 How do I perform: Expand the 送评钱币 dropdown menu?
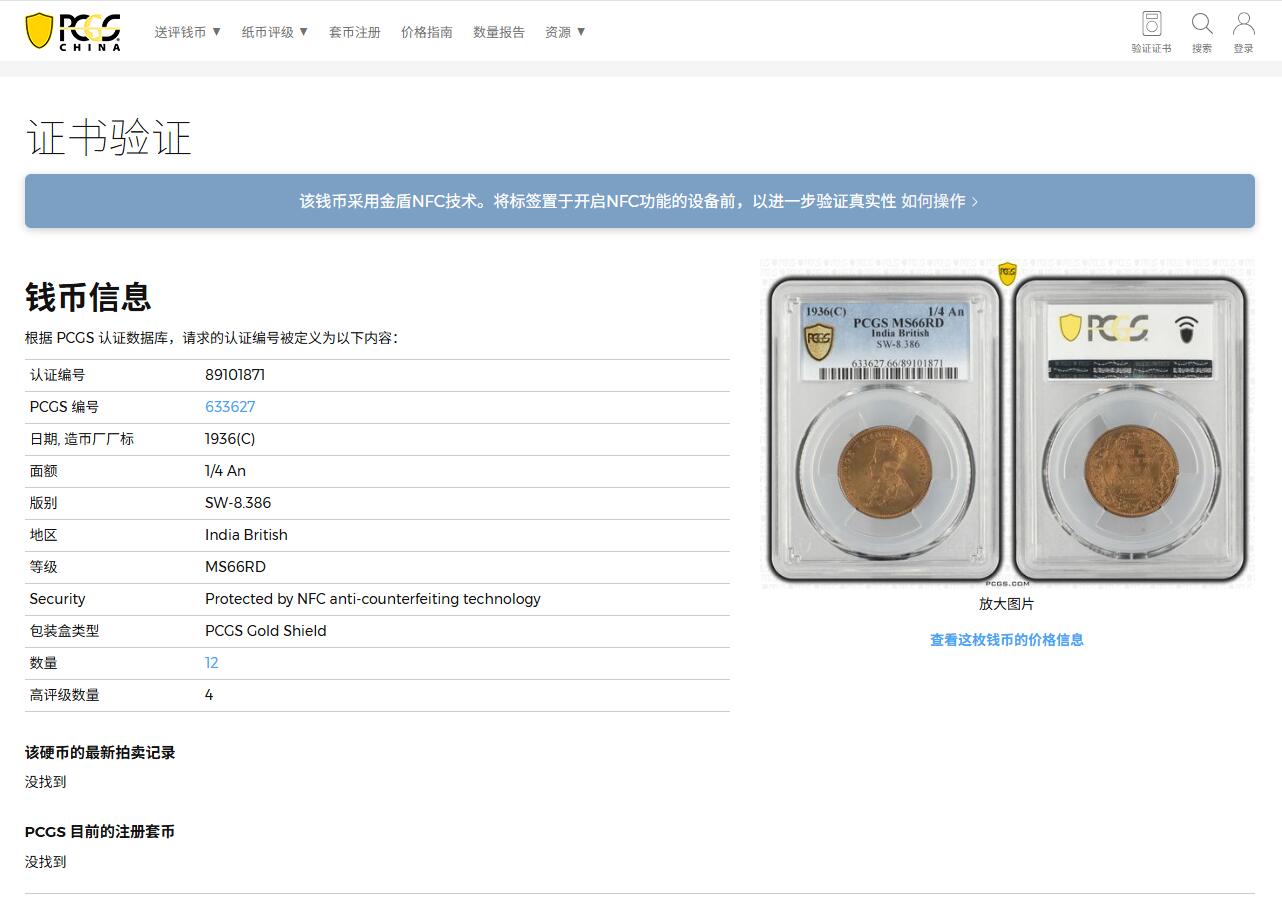click(x=188, y=32)
